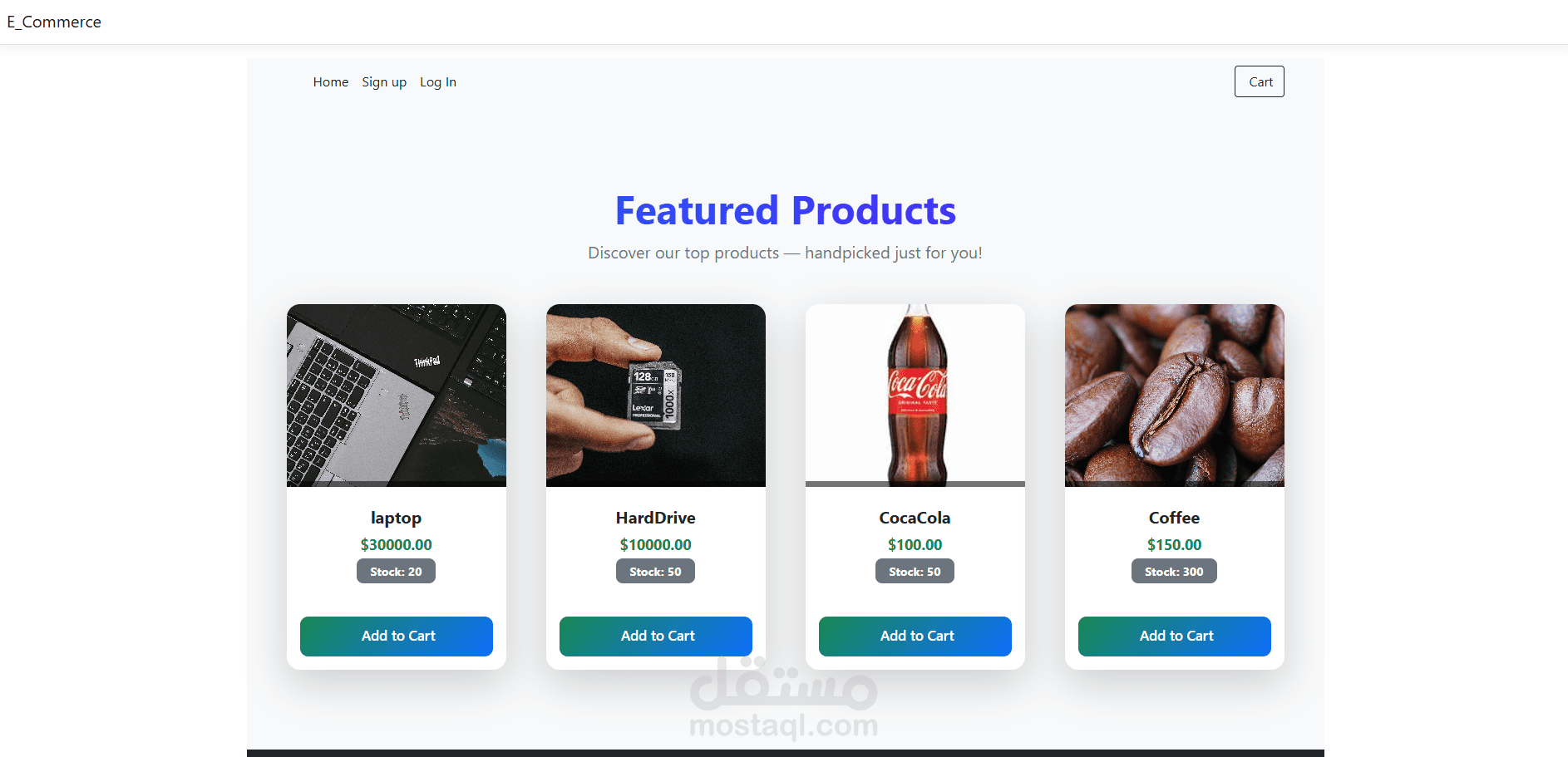The image size is (1568, 757).
Task: Click the $100.00 CocaCola price
Action: [x=915, y=545]
